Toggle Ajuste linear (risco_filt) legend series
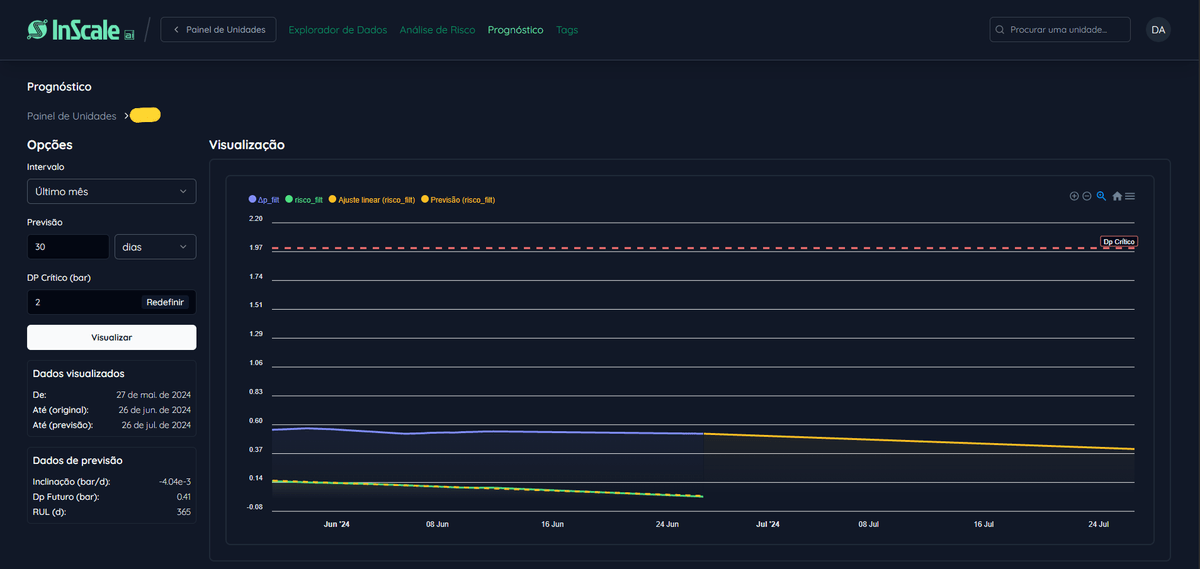 (371, 200)
